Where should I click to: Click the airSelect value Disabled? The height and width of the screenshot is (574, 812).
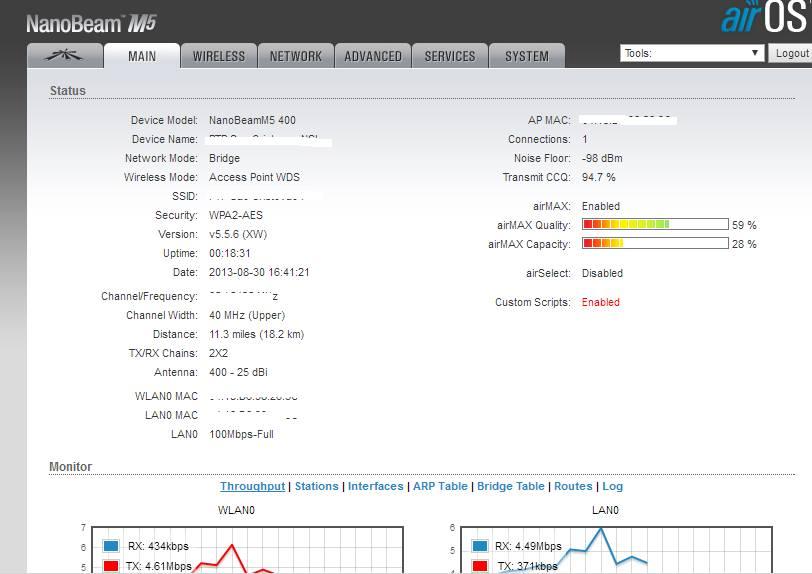click(x=602, y=273)
